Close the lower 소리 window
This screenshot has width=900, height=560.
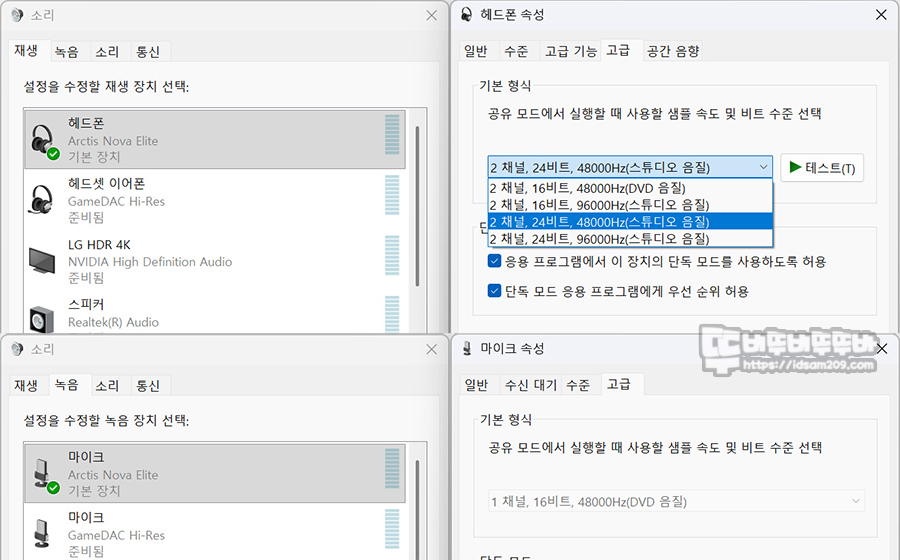coord(432,349)
